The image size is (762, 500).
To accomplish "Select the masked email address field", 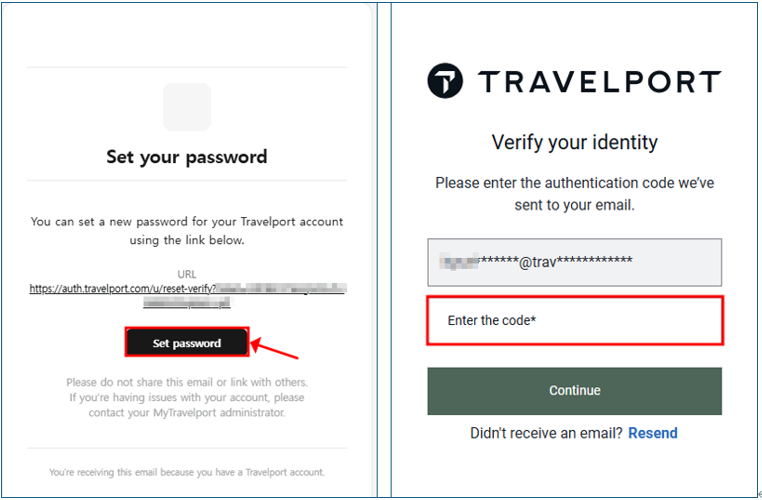I will (x=574, y=263).
